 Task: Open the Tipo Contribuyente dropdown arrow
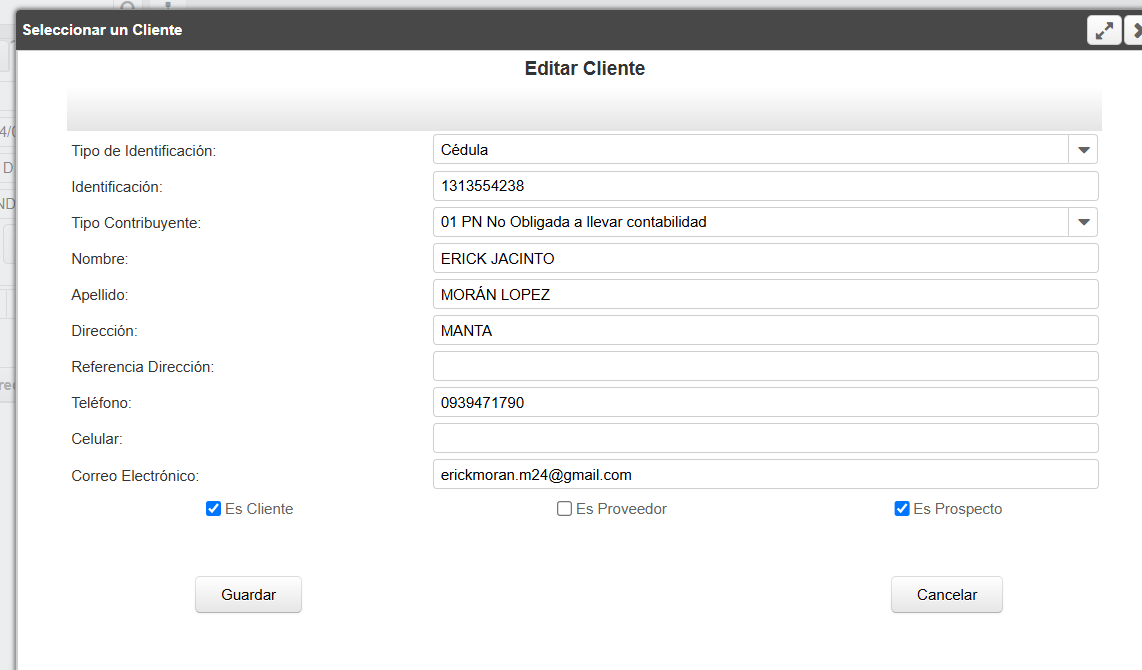pyautogui.click(x=1083, y=222)
